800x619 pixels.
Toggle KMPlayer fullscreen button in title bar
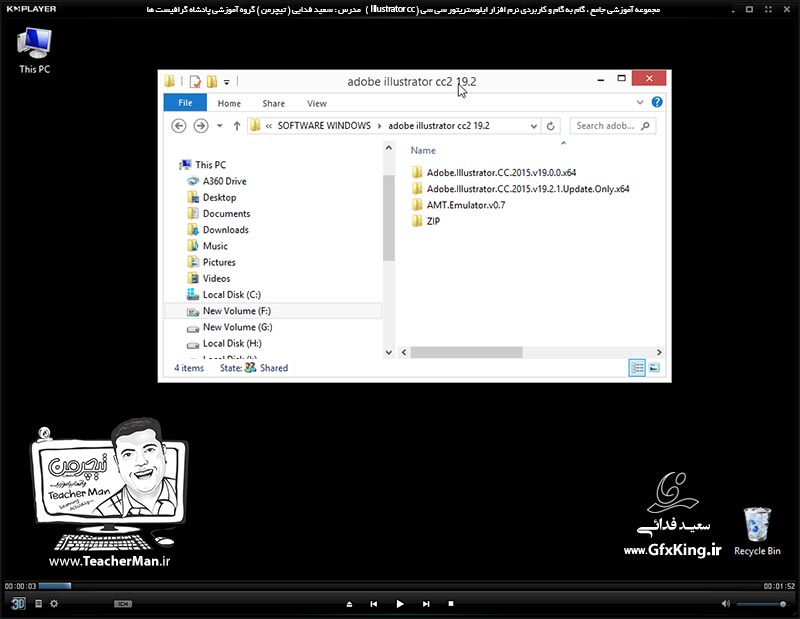(768, 9)
